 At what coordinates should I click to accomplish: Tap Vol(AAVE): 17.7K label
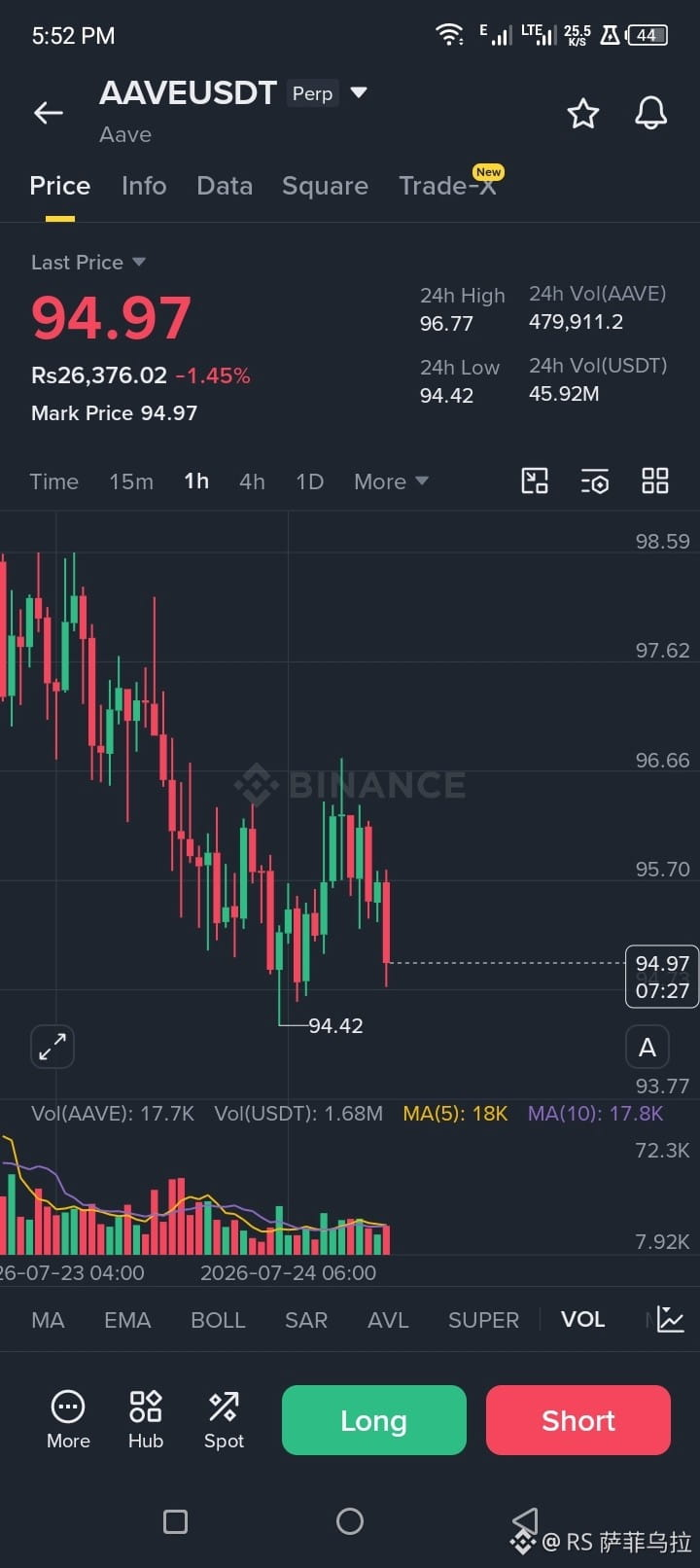tap(113, 1114)
